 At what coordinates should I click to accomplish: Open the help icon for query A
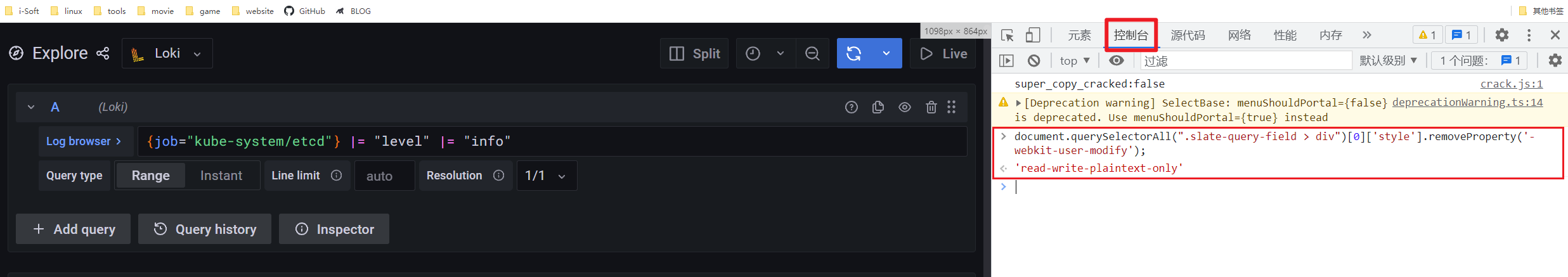(852, 107)
